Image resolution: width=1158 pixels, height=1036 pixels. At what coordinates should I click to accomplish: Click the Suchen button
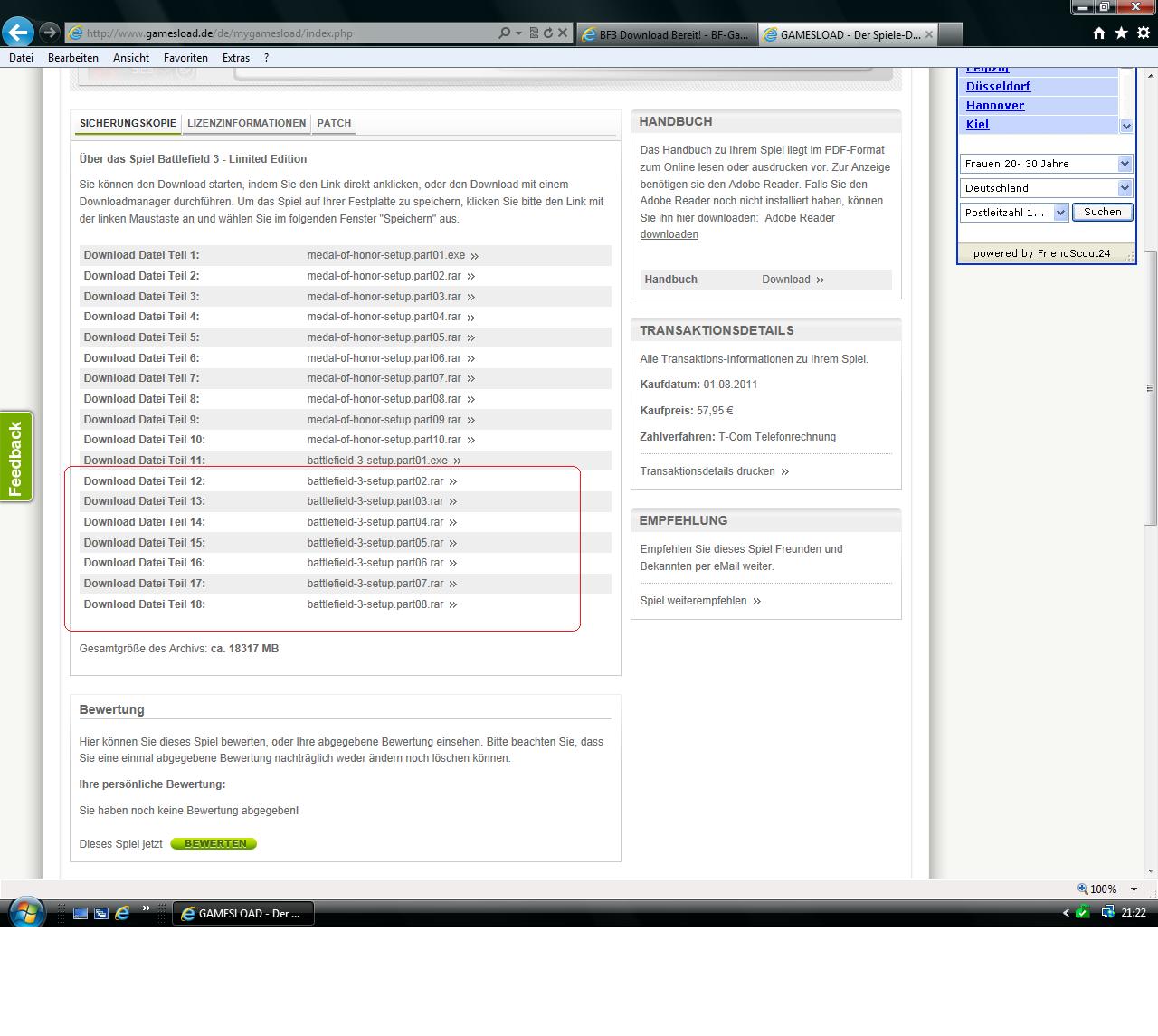1103,212
